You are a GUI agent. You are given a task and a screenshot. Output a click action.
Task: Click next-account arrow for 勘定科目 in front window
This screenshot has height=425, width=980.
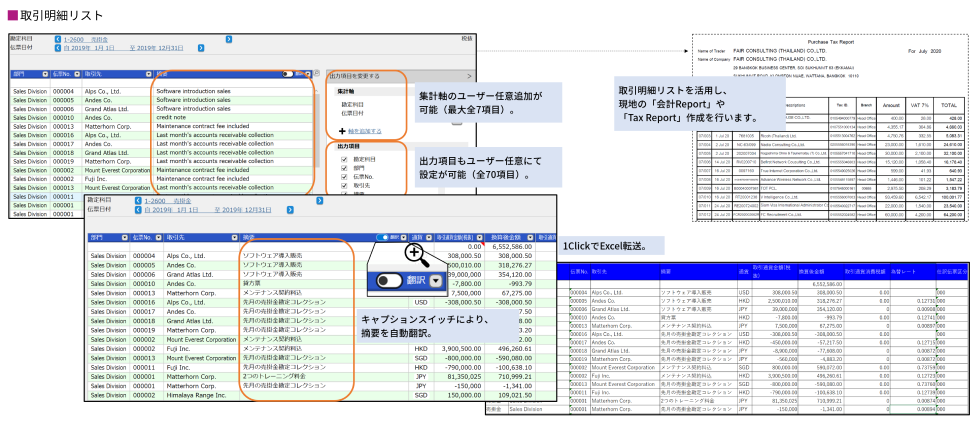[319, 201]
